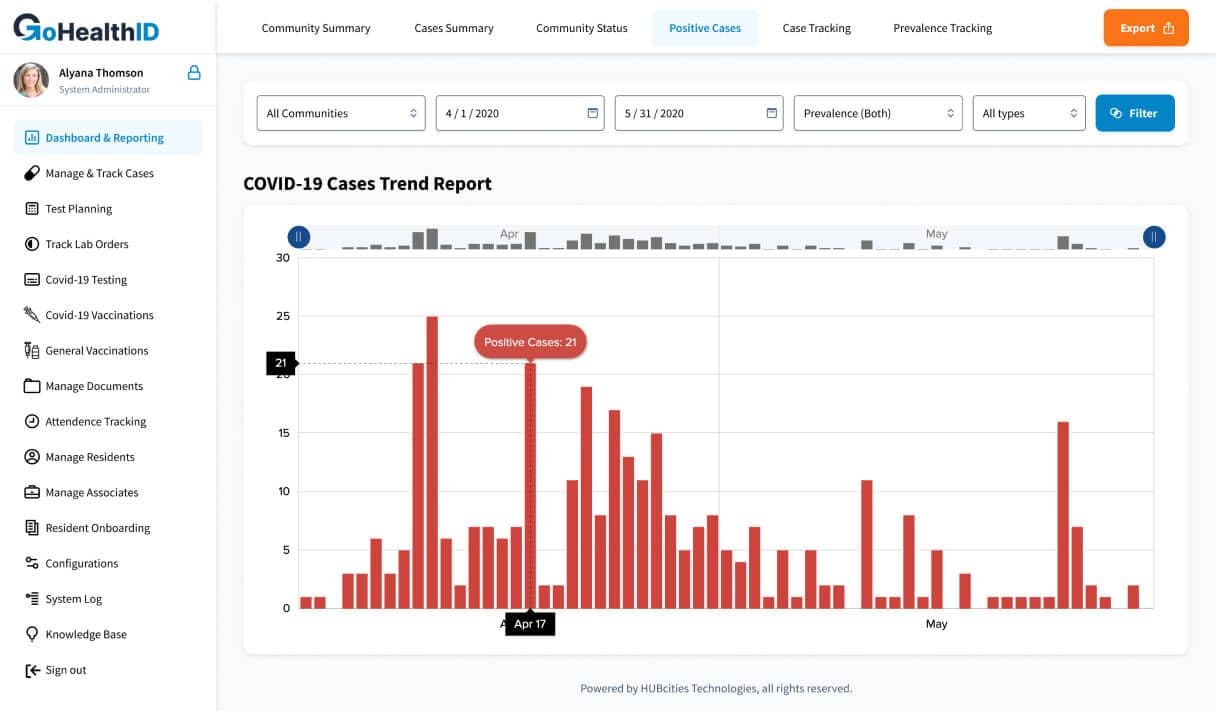Click the start date 4/1/2020 field
Viewport: 1216px width, 711px height.
pos(520,113)
